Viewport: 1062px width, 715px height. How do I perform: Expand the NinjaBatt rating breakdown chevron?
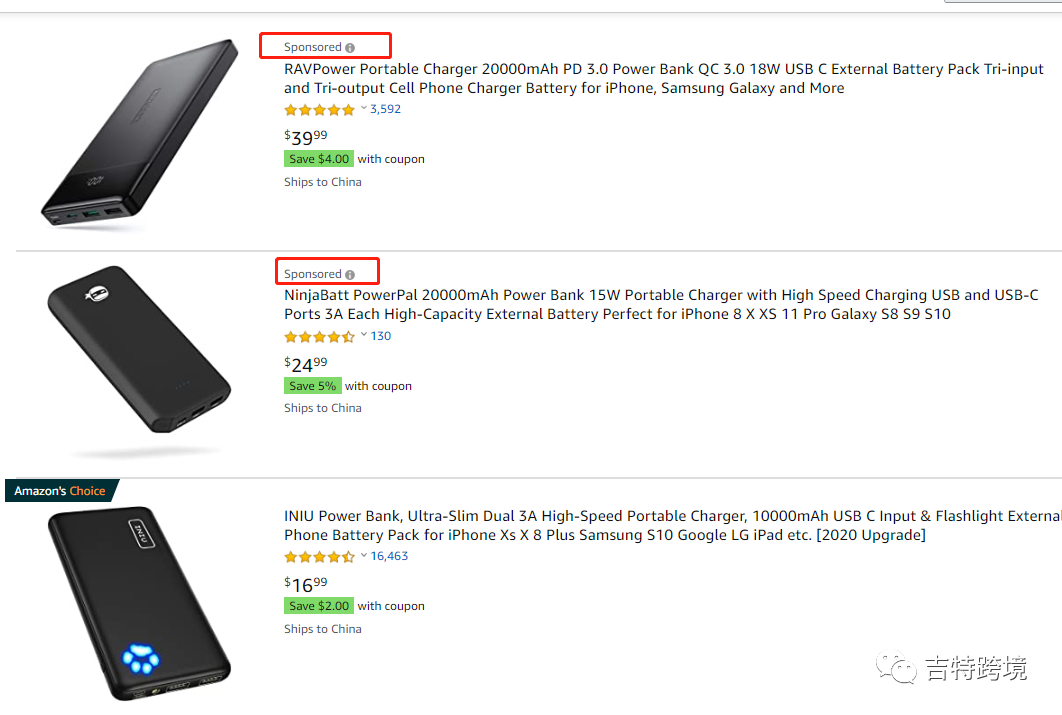coord(363,336)
